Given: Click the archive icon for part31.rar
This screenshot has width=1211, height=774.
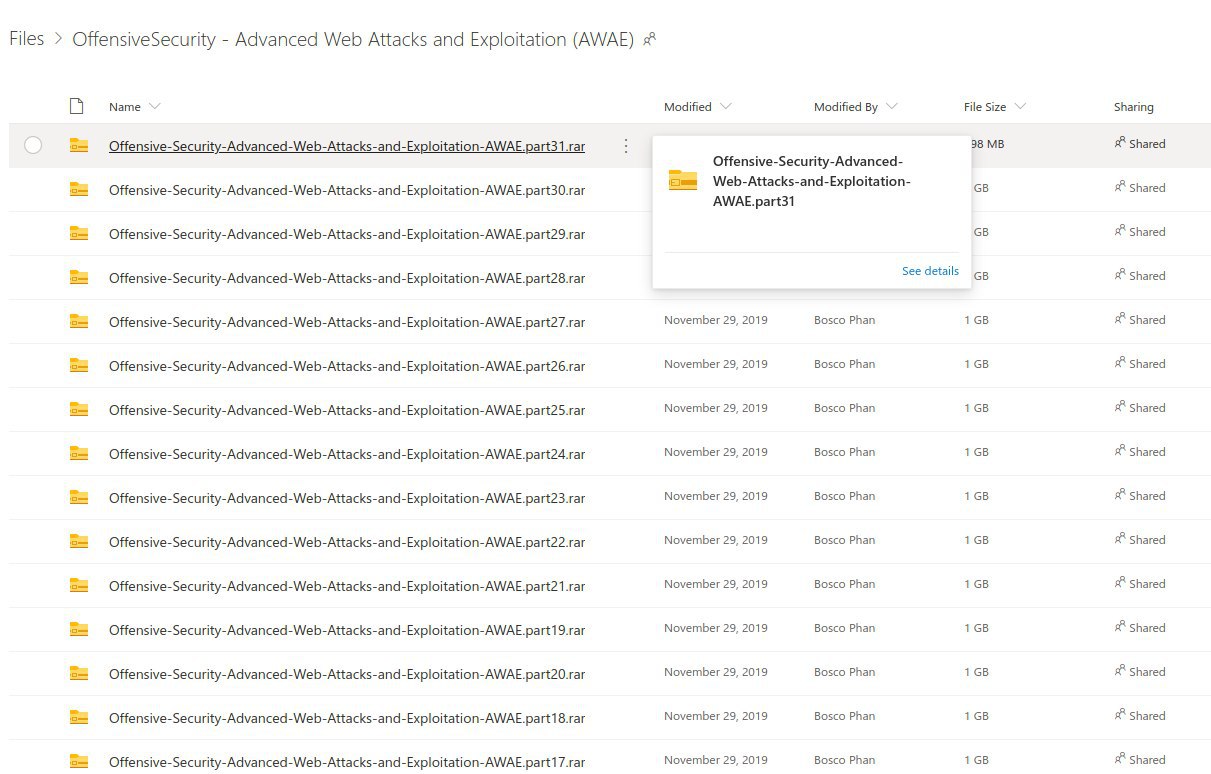Looking at the screenshot, I should point(79,145).
